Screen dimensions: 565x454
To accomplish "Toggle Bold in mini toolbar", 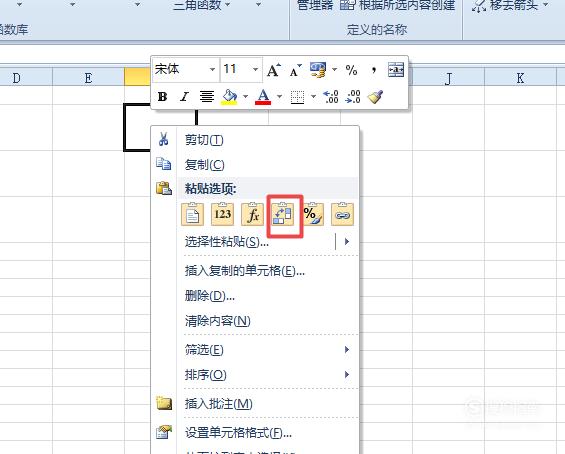I will click(x=163, y=97).
